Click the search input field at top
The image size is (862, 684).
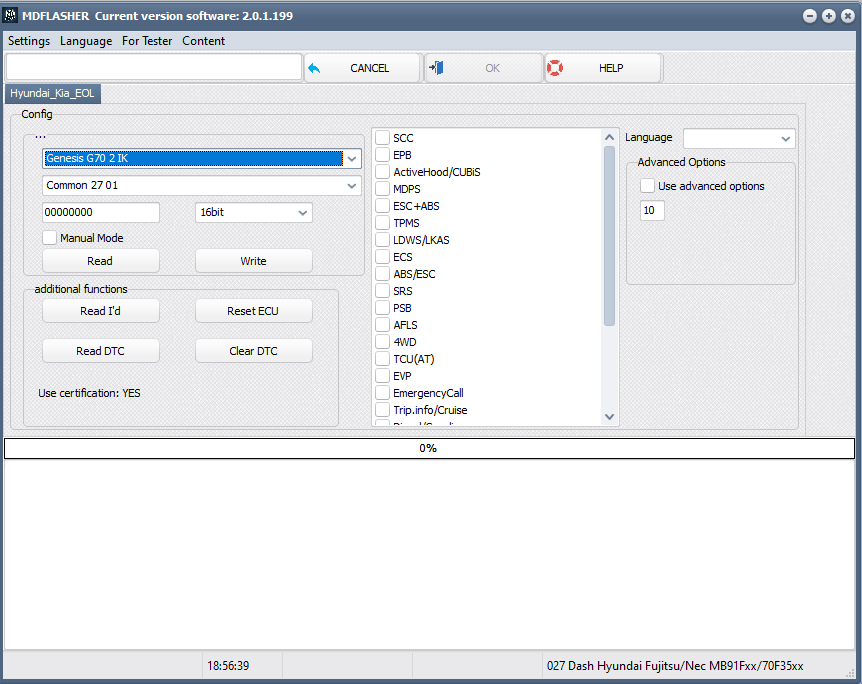154,68
